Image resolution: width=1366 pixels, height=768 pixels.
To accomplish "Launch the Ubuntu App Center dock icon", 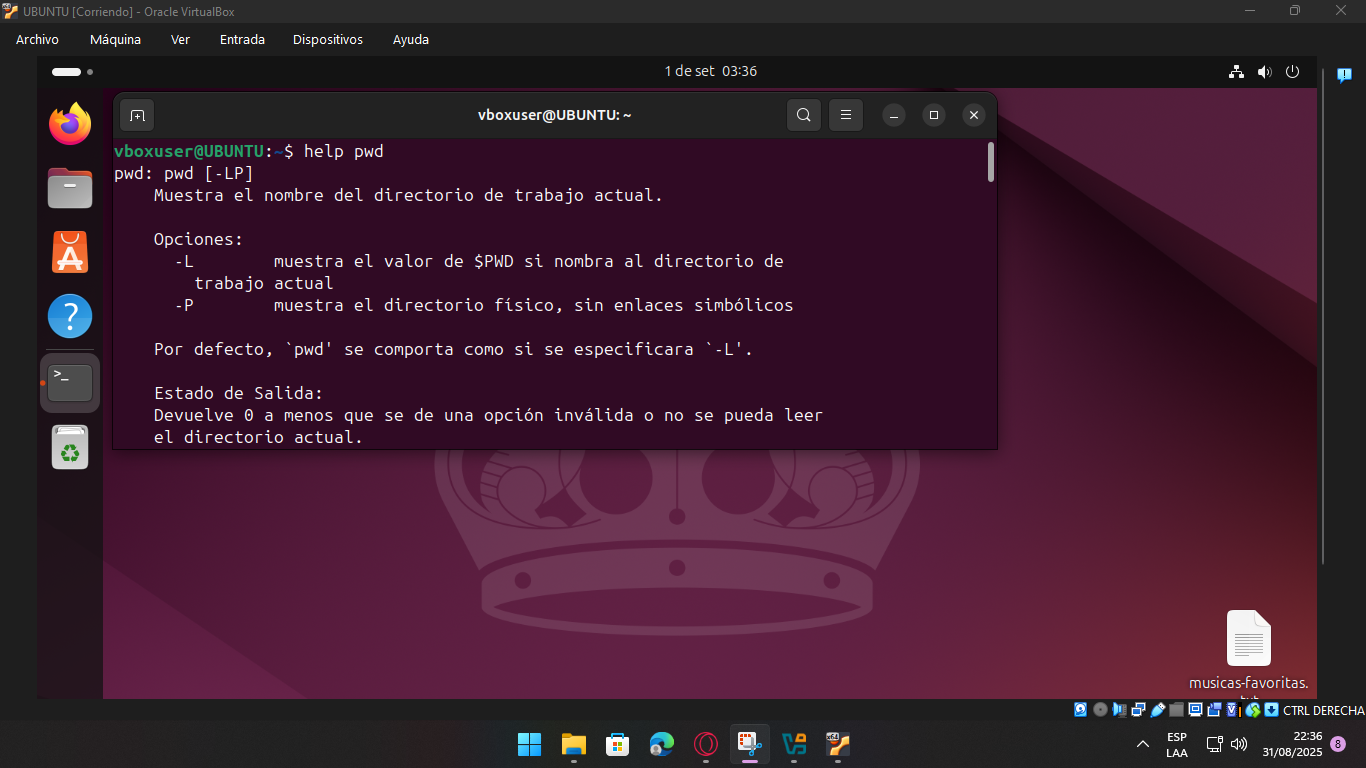I will click(70, 252).
